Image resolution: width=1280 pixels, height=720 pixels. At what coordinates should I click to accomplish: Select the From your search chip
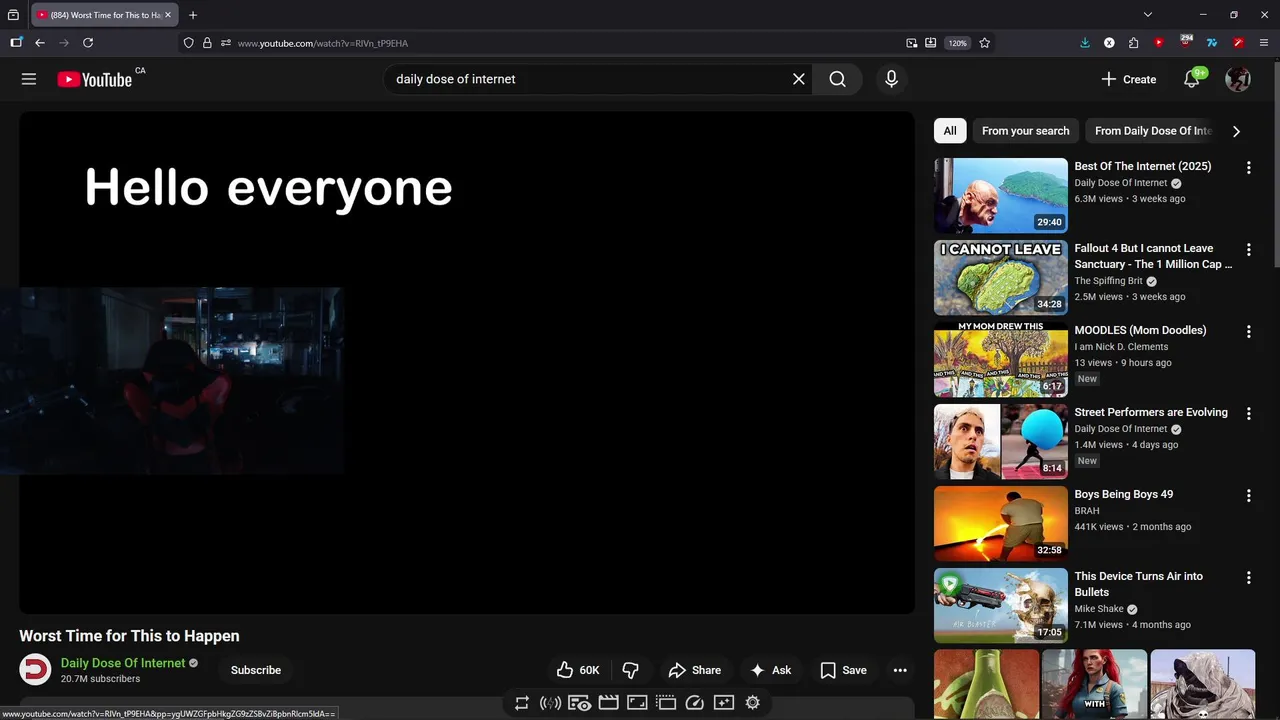pos(1025,131)
